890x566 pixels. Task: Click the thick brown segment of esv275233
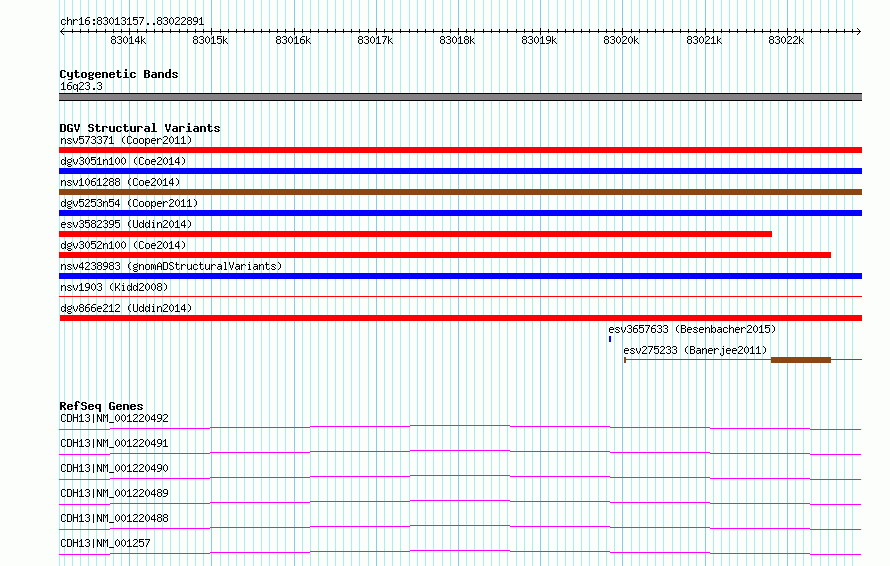click(x=801, y=360)
